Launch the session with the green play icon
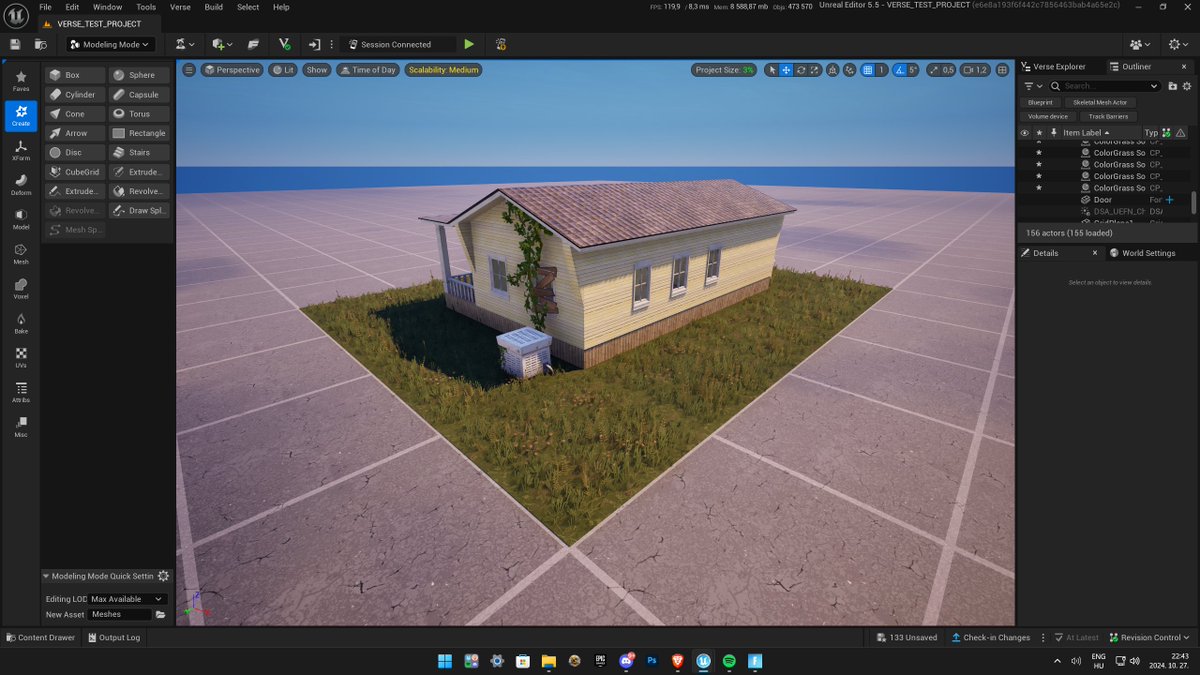 470,44
